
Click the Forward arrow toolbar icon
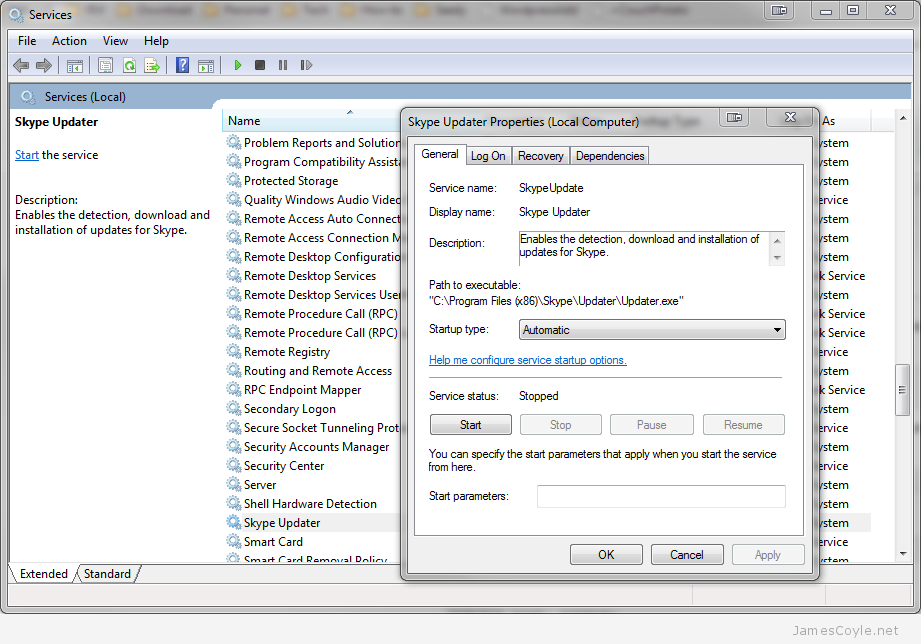tap(44, 65)
